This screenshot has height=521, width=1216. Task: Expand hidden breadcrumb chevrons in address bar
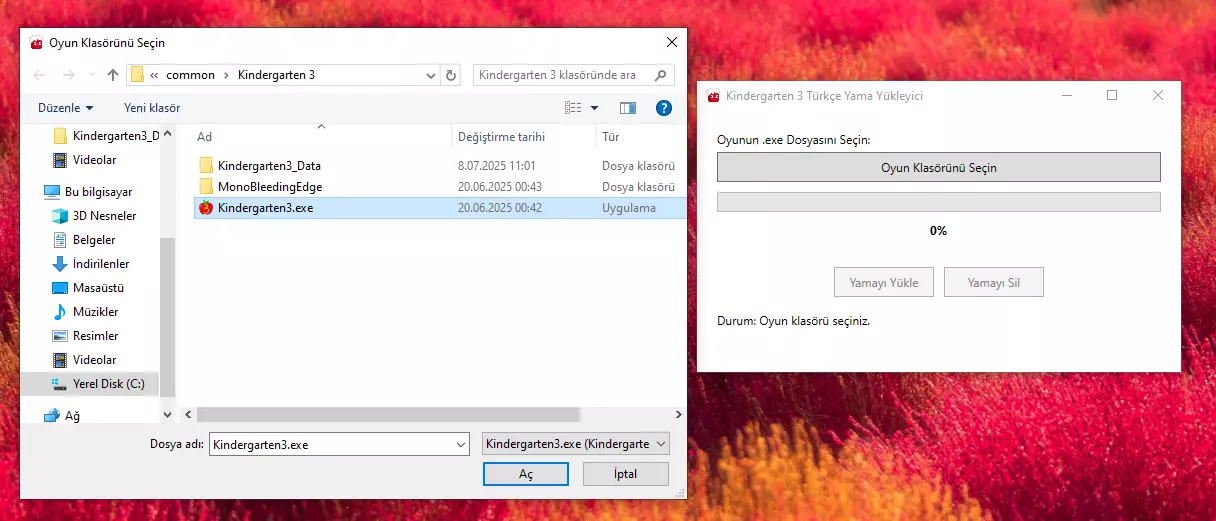pyautogui.click(x=155, y=75)
